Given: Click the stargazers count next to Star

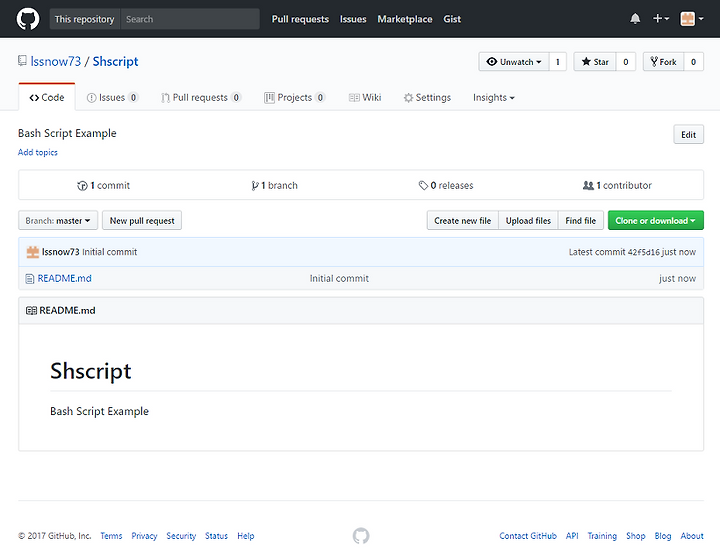Looking at the screenshot, I should (x=625, y=62).
